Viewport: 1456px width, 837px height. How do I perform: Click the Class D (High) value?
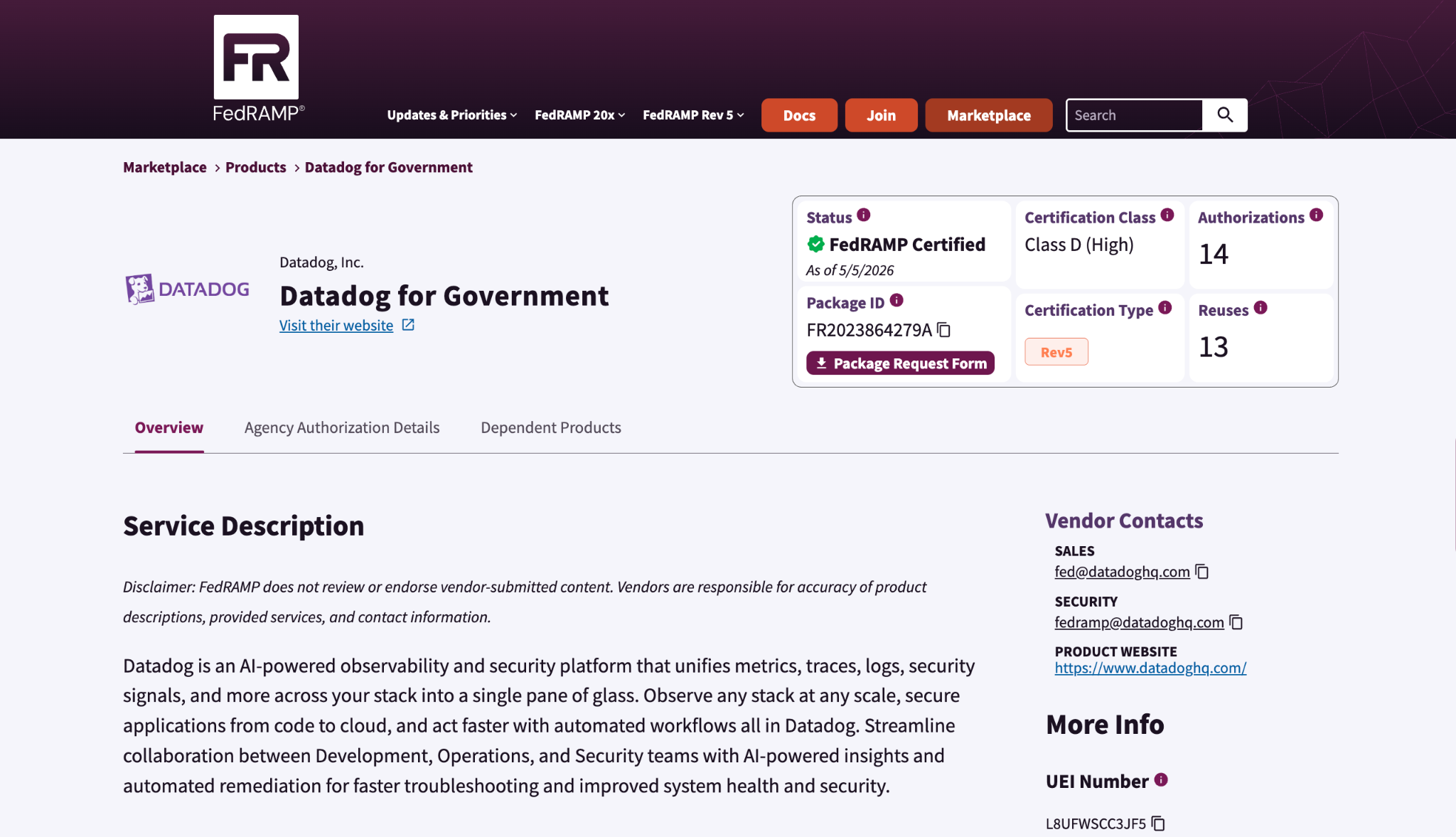1079,245
